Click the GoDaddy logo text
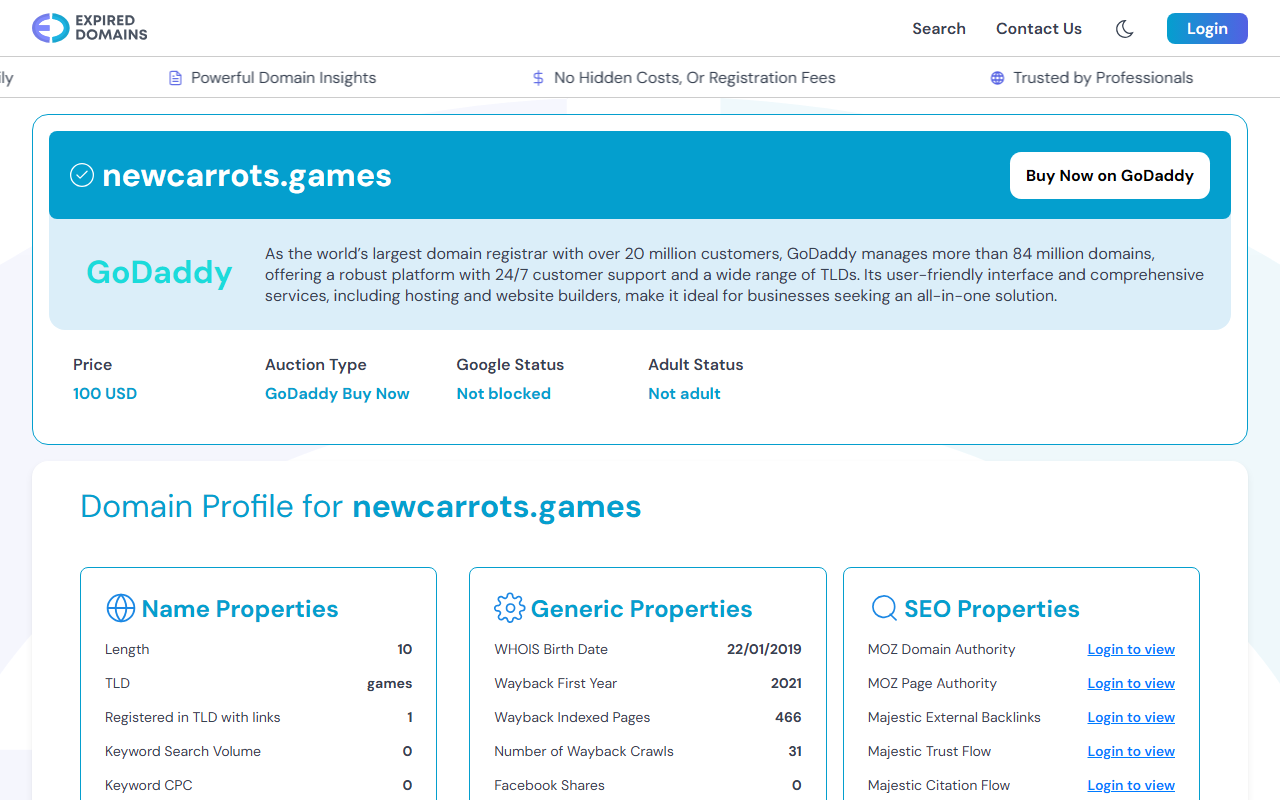Screen dimensions: 1280x800 (159, 272)
